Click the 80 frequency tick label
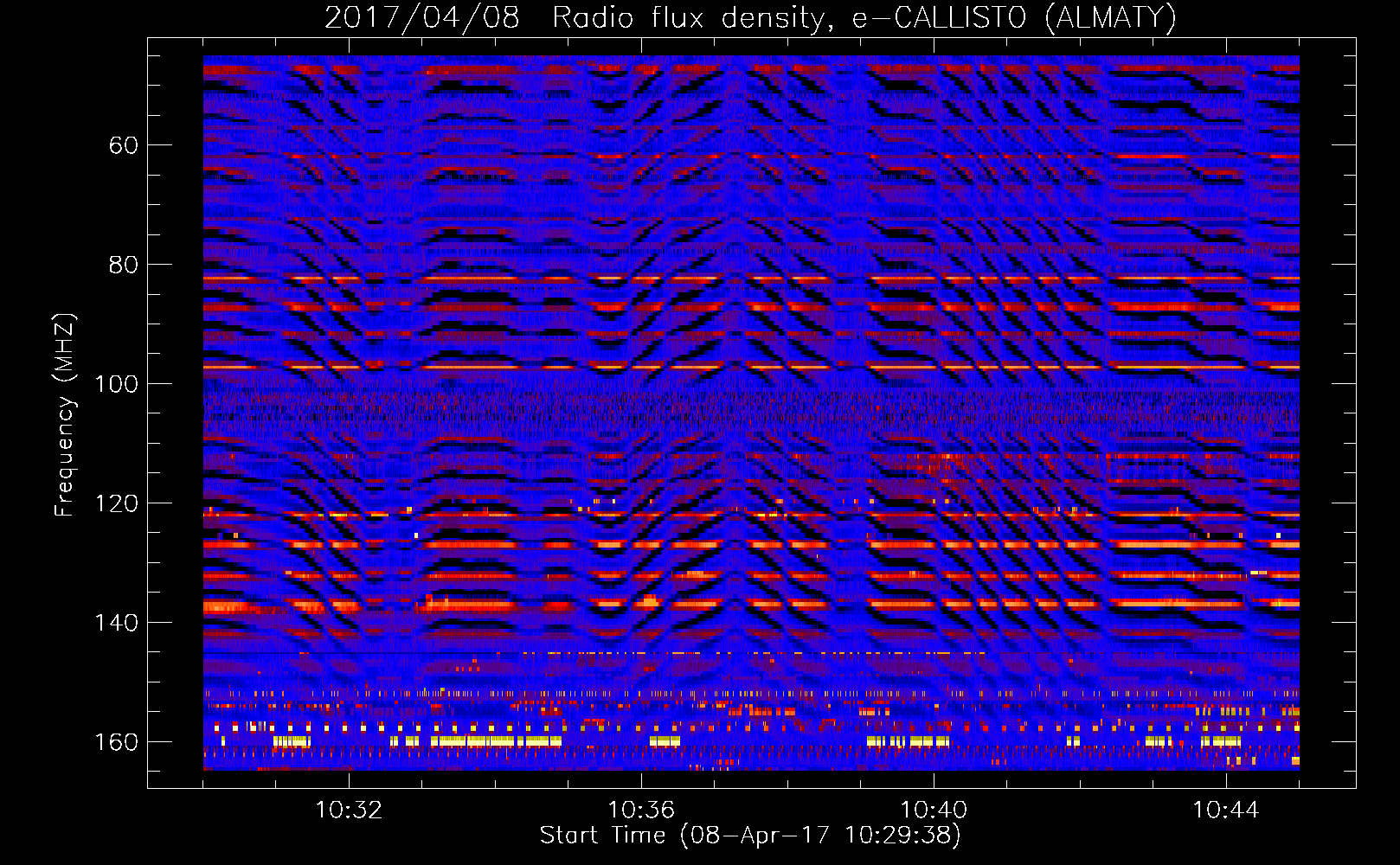 pos(124,264)
